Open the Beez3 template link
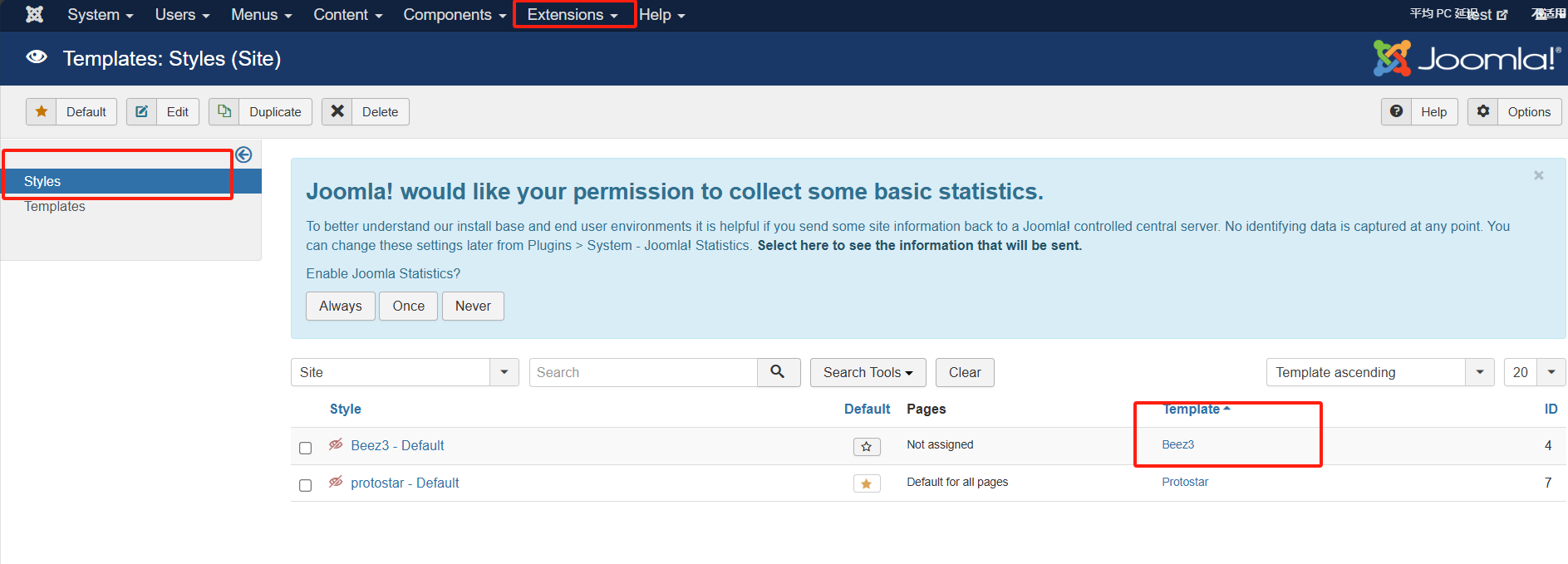The width and height of the screenshot is (1568, 564). pyautogui.click(x=1177, y=444)
